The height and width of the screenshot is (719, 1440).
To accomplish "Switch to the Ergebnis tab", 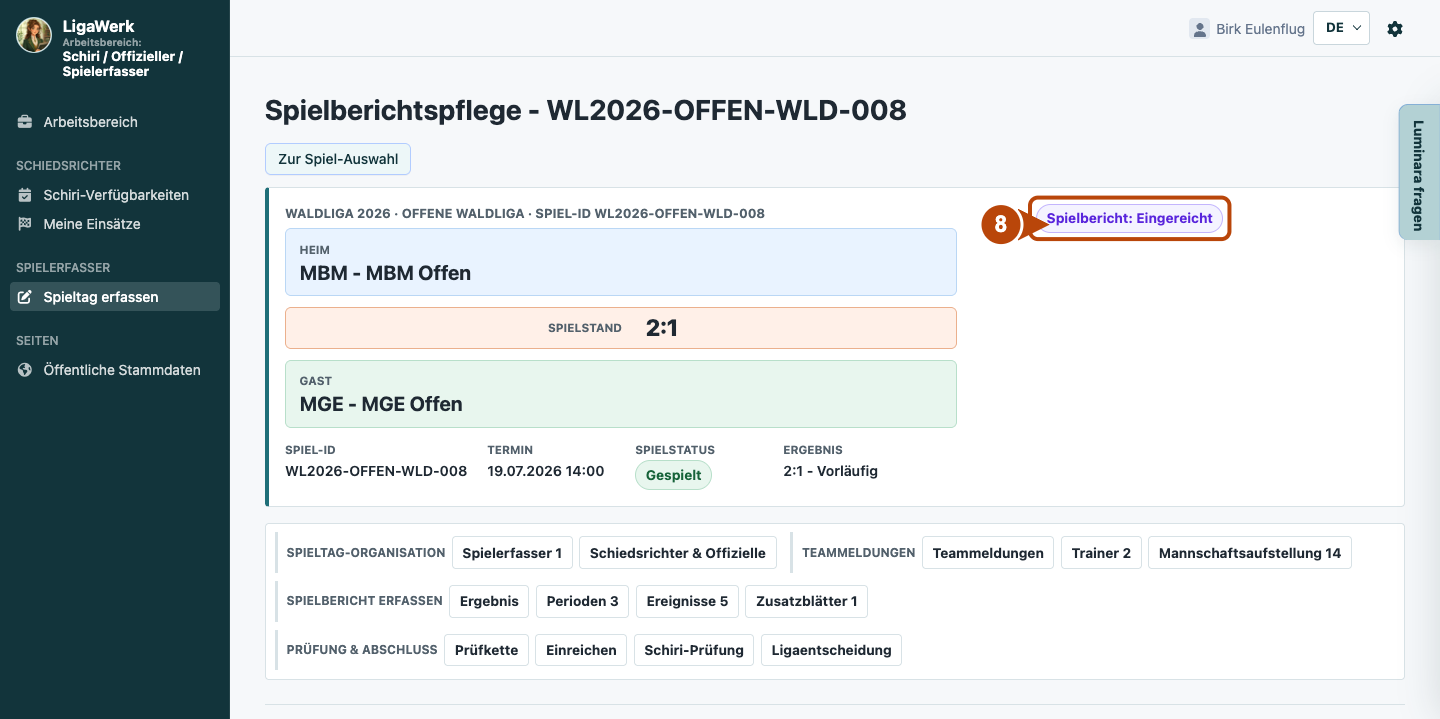I will pos(489,601).
